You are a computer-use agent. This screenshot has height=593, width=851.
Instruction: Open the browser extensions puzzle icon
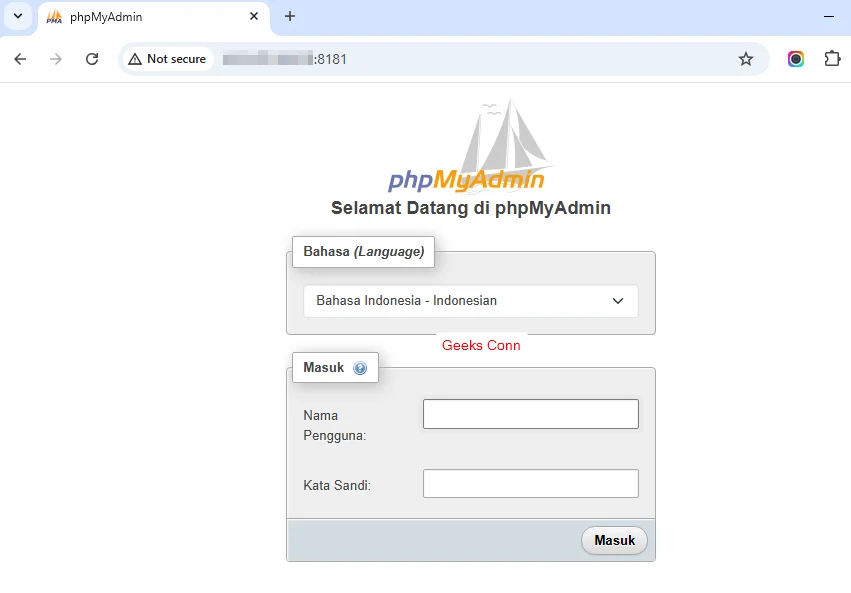click(x=833, y=59)
